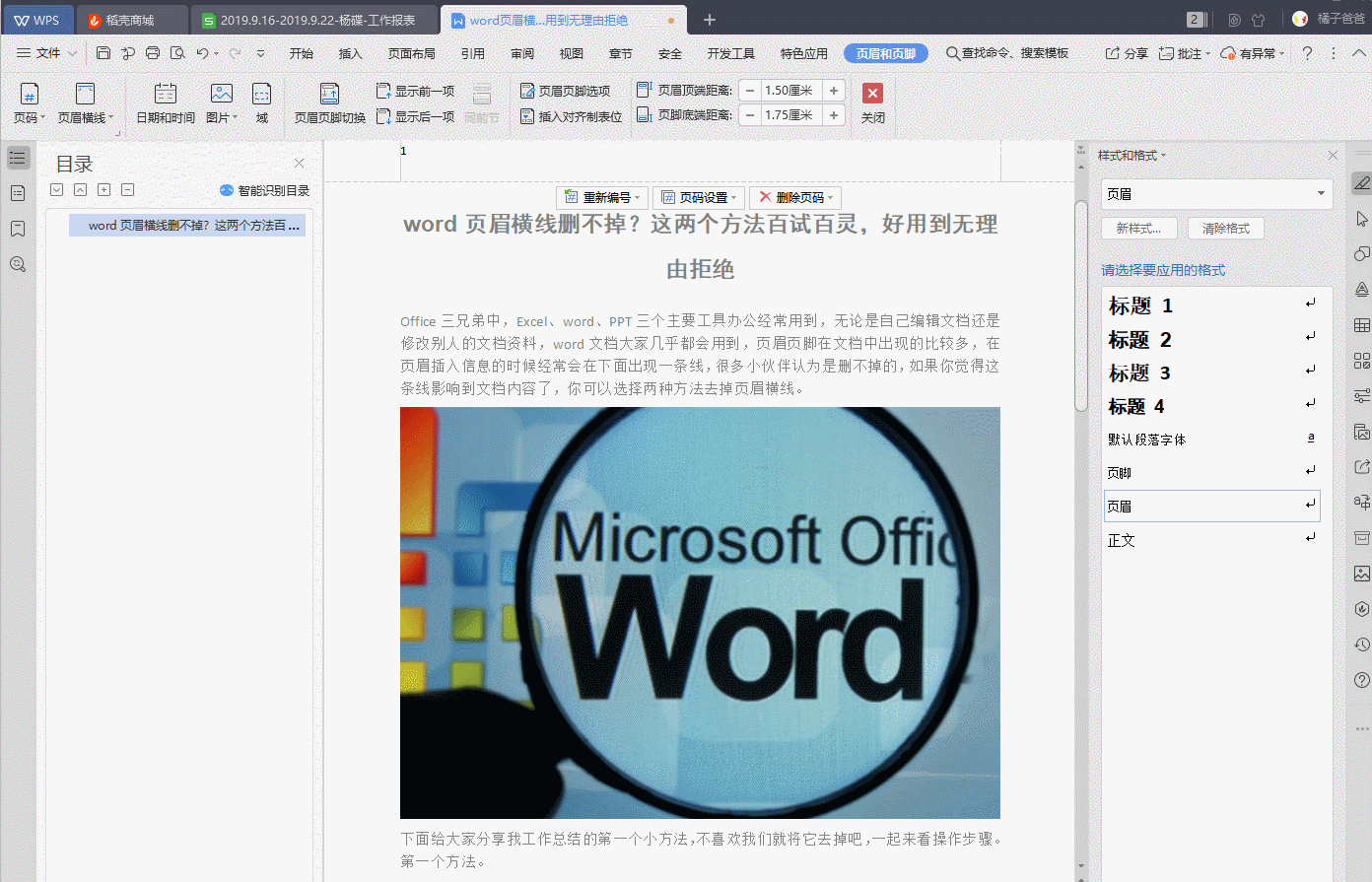Click the save icon in quick toolbar
The image size is (1372, 882).
pyautogui.click(x=103, y=53)
